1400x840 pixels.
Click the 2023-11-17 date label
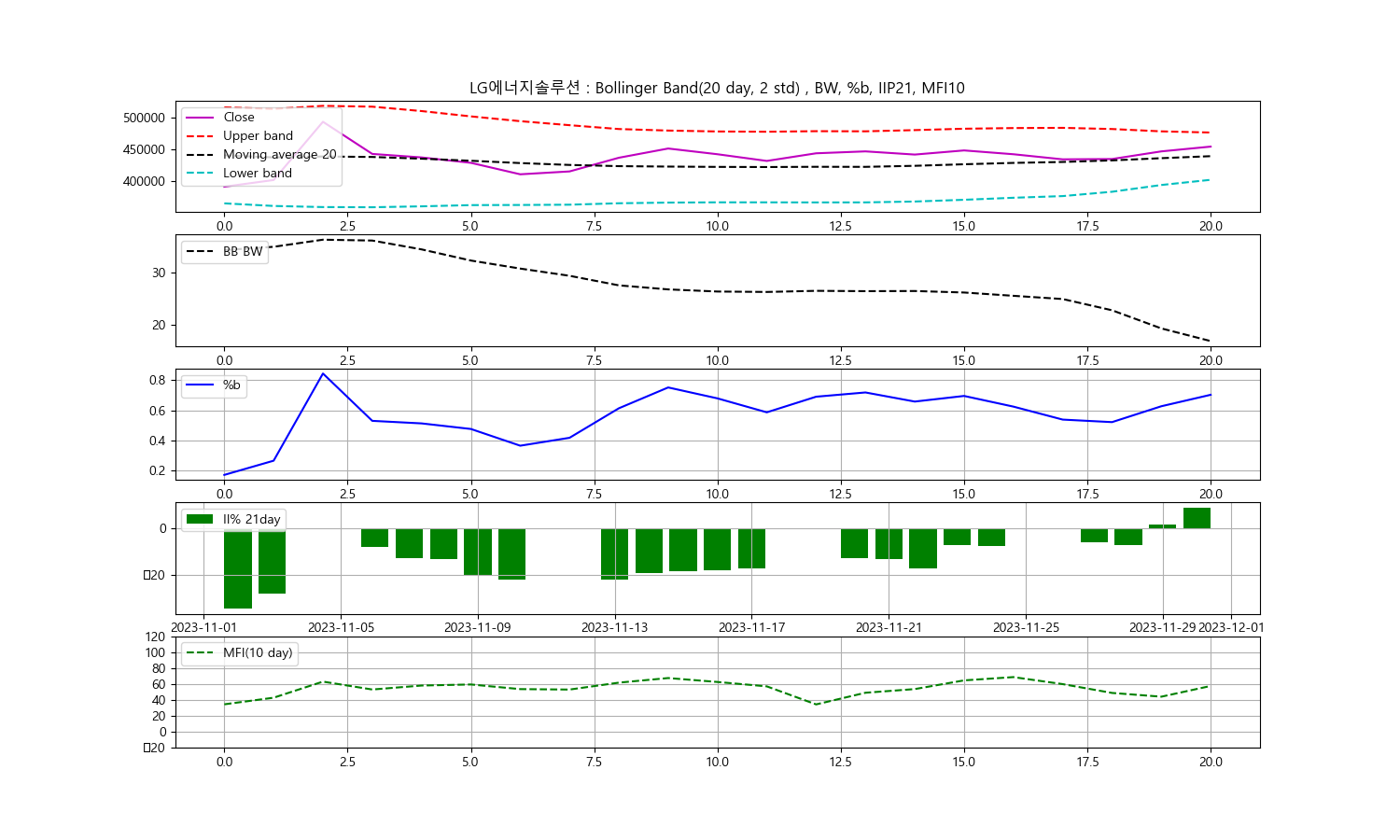(x=751, y=627)
